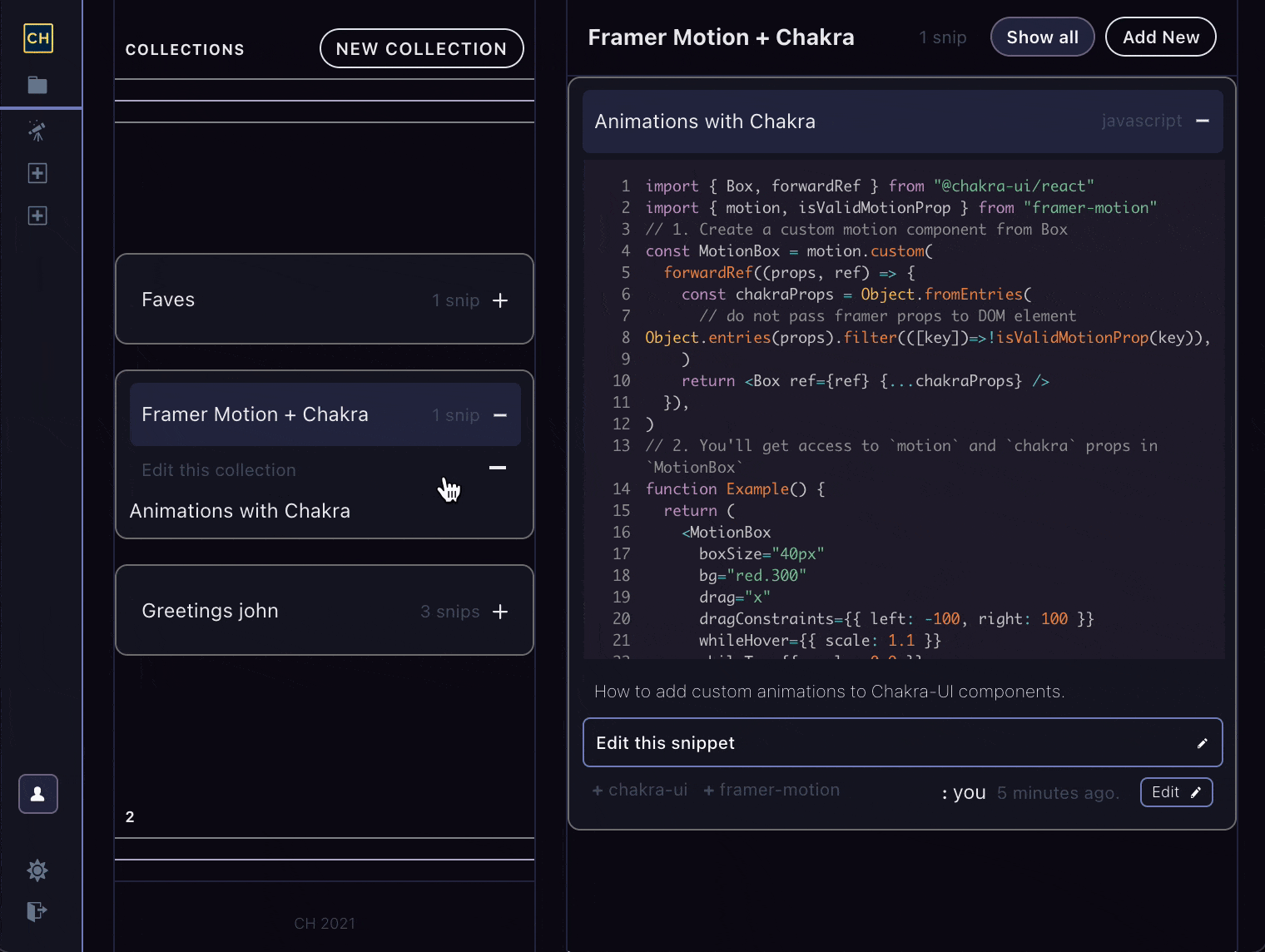The image size is (1265, 952).
Task: Open the Faves collection card
Action: click(x=325, y=299)
